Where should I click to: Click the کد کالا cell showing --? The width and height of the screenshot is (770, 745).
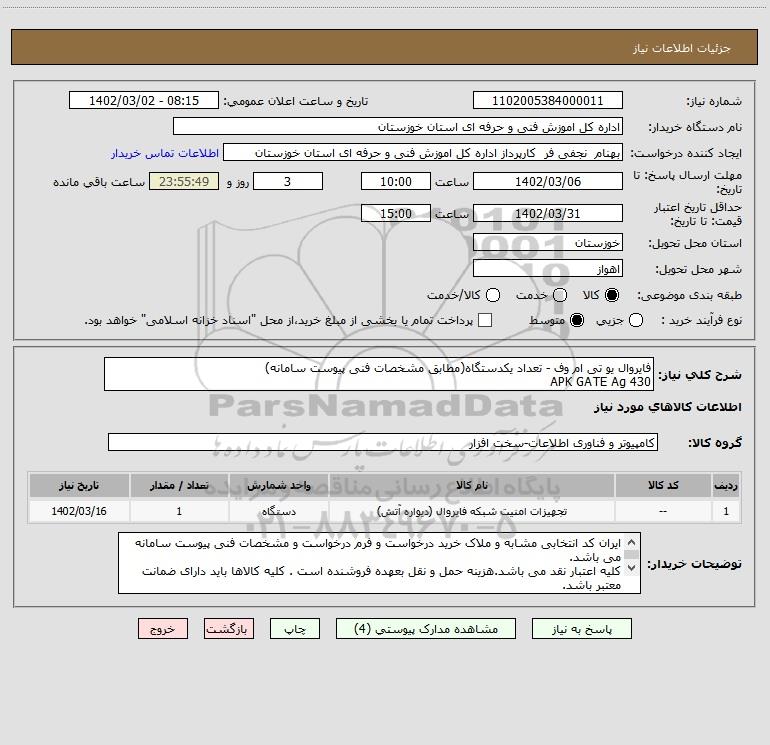pyautogui.click(x=663, y=511)
